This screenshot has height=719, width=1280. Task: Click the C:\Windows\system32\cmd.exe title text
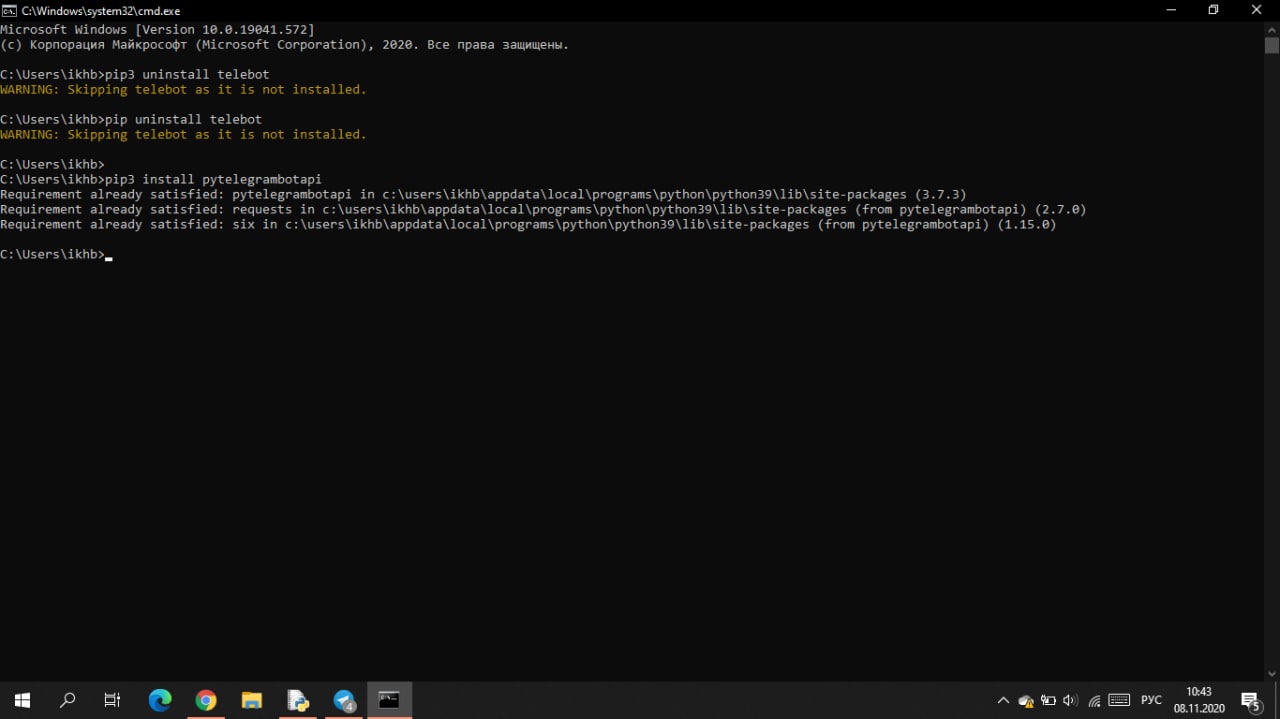tap(100, 10)
